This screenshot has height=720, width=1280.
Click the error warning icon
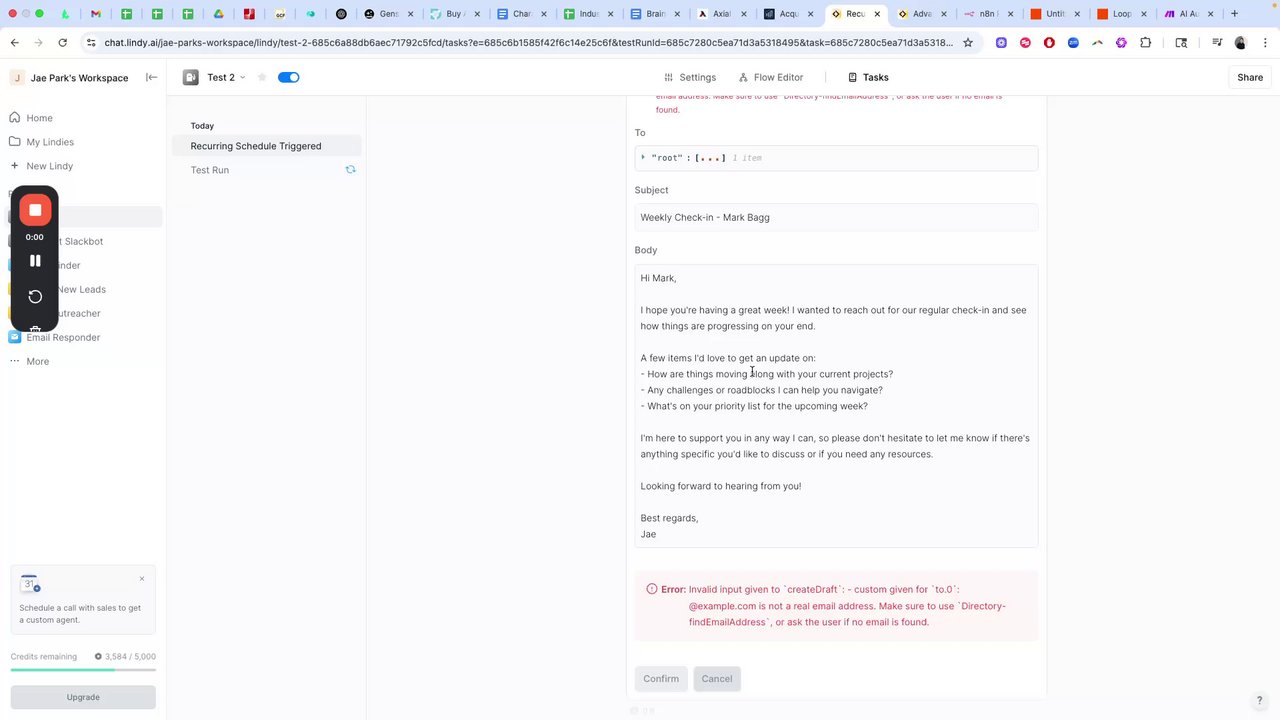point(652,589)
